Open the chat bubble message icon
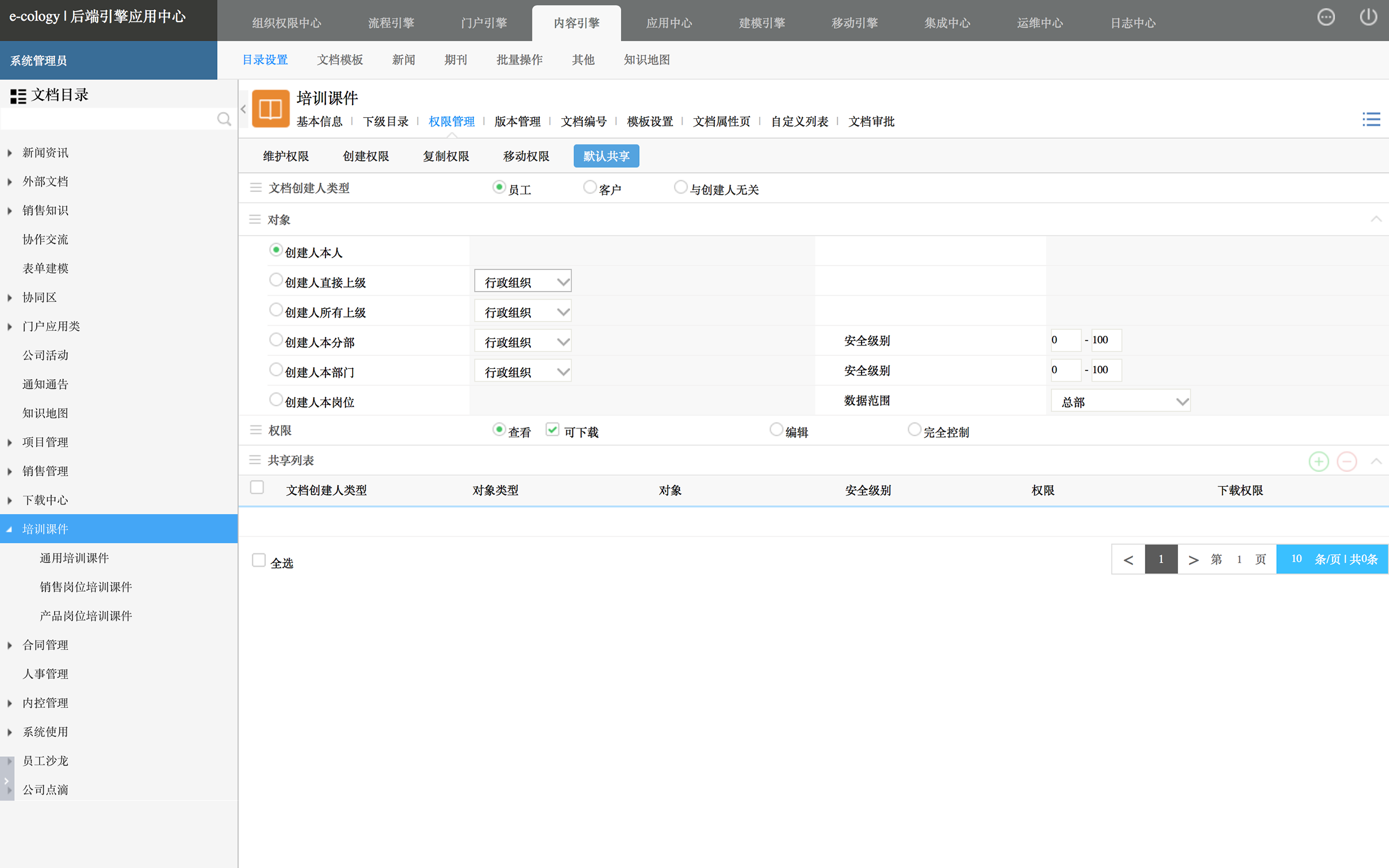The height and width of the screenshot is (868, 1389). pos(1326,17)
